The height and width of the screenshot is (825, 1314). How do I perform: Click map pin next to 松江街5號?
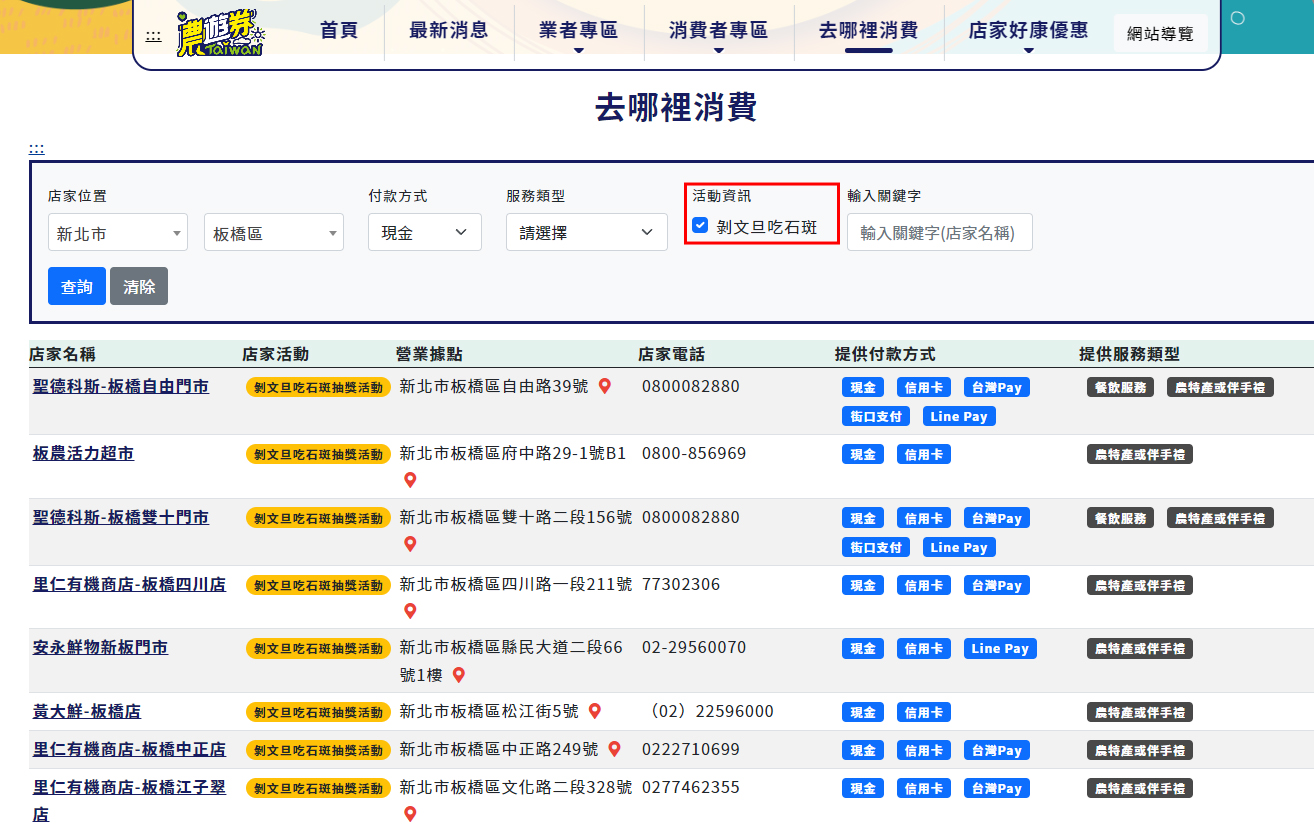[x=594, y=711]
